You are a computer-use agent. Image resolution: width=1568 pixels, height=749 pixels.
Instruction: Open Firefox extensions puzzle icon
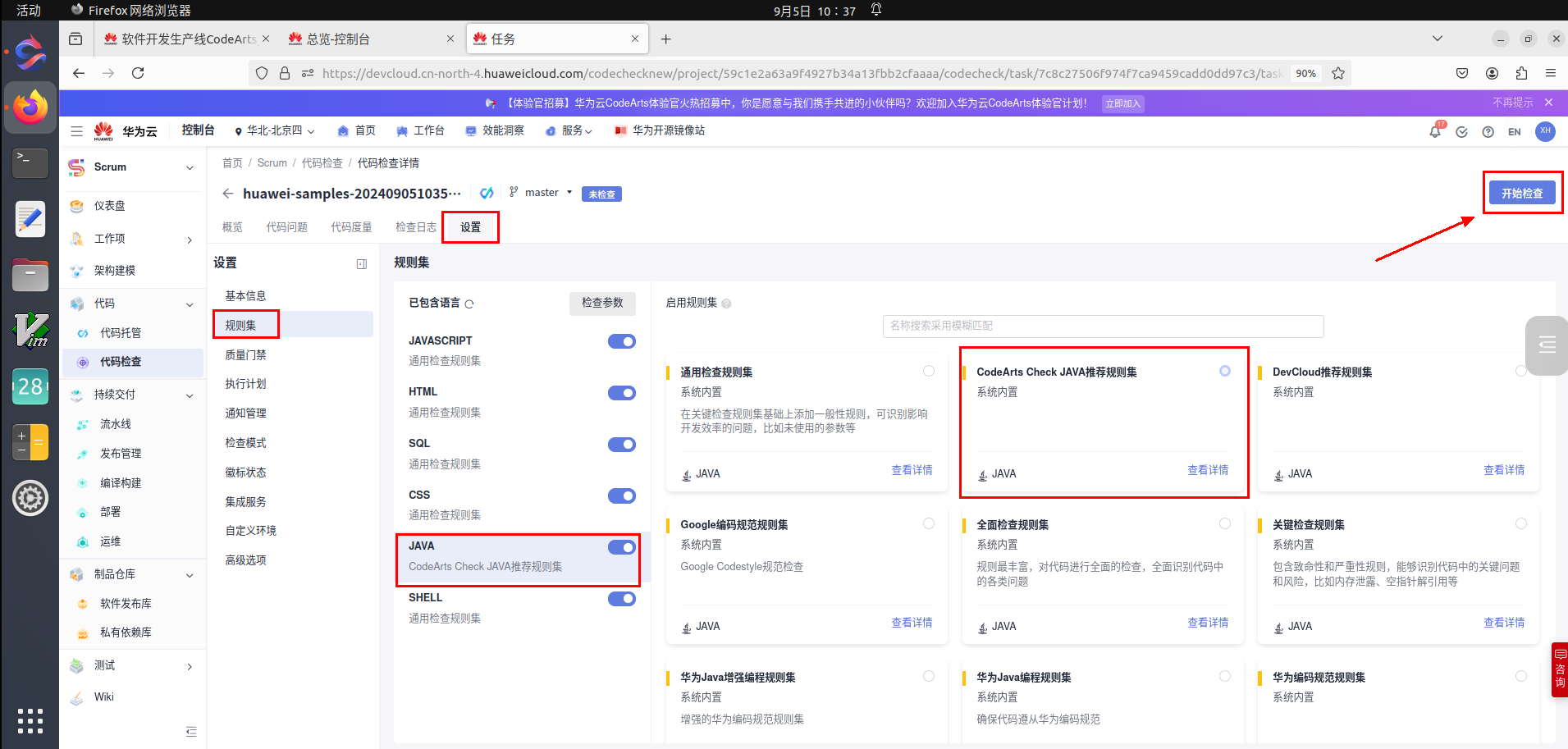point(1521,73)
